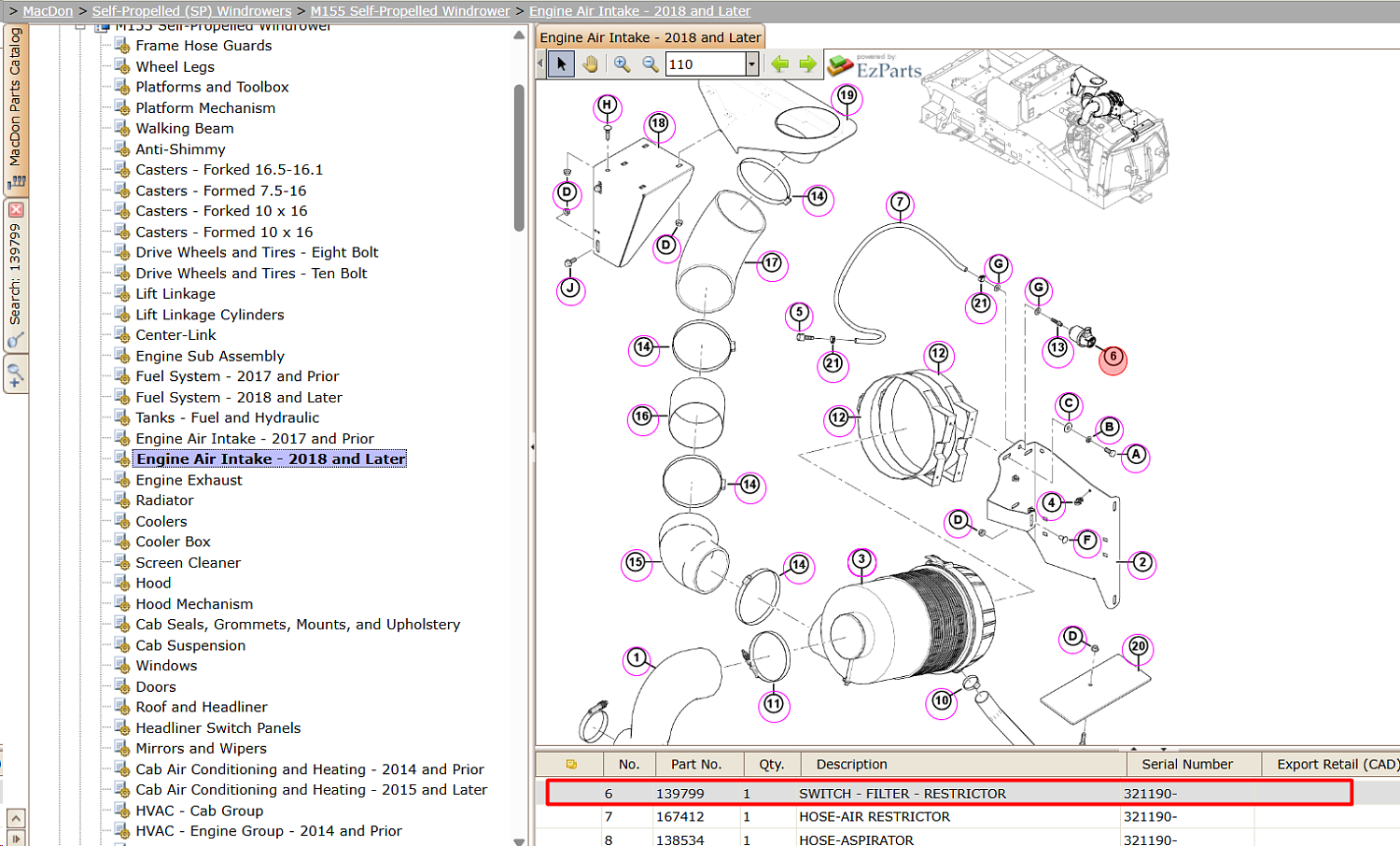Click the Wheel Legs page icon
The width and height of the screenshot is (1400, 846).
coord(122,66)
